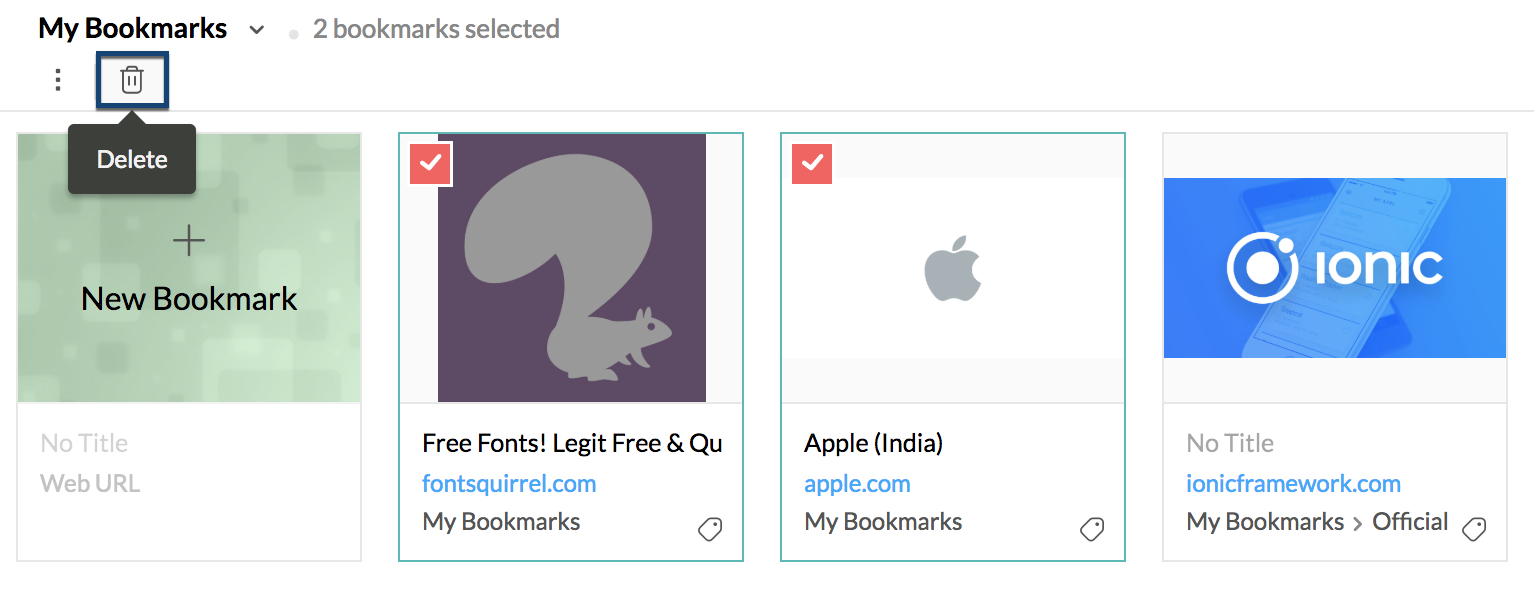Click the Official folder in Ionic breadcrumb
The width and height of the screenshot is (1534, 598).
pyautogui.click(x=1410, y=522)
